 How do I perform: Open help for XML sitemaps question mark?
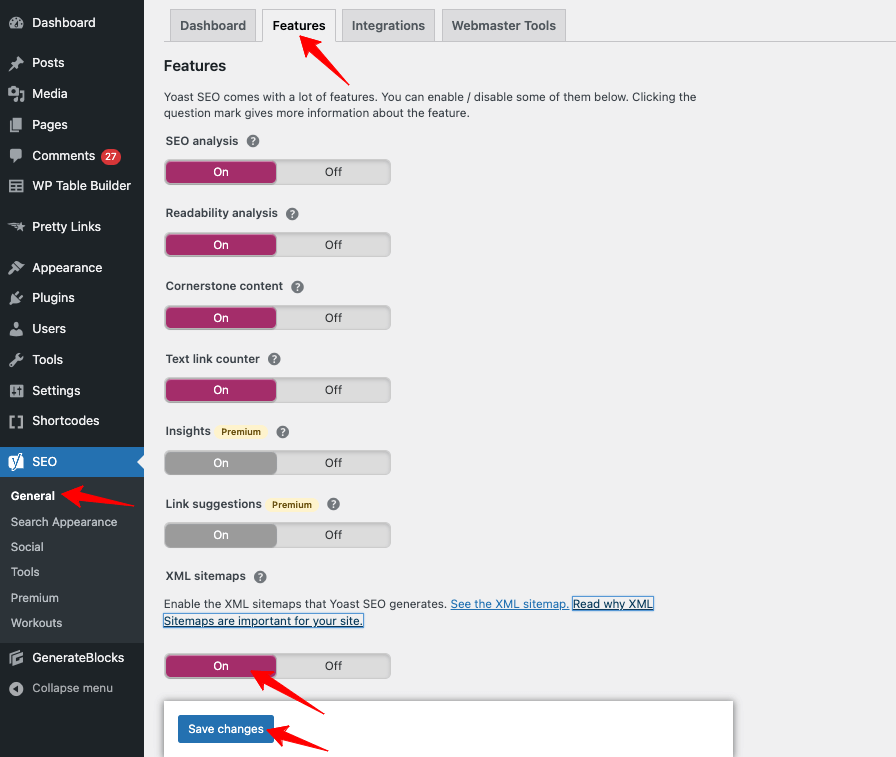[x=260, y=577]
